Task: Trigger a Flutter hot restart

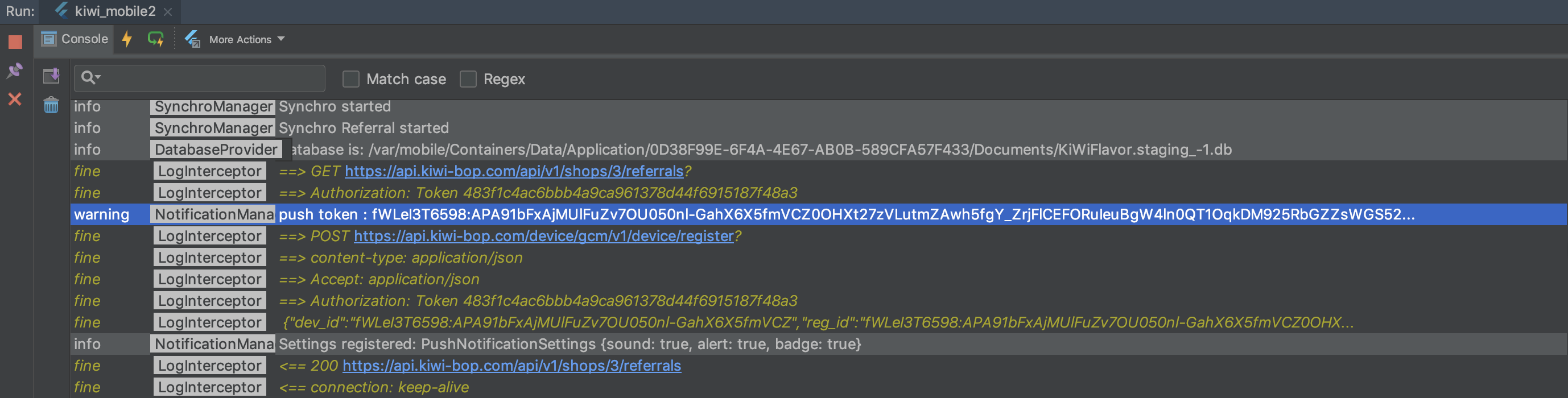Action: point(156,39)
